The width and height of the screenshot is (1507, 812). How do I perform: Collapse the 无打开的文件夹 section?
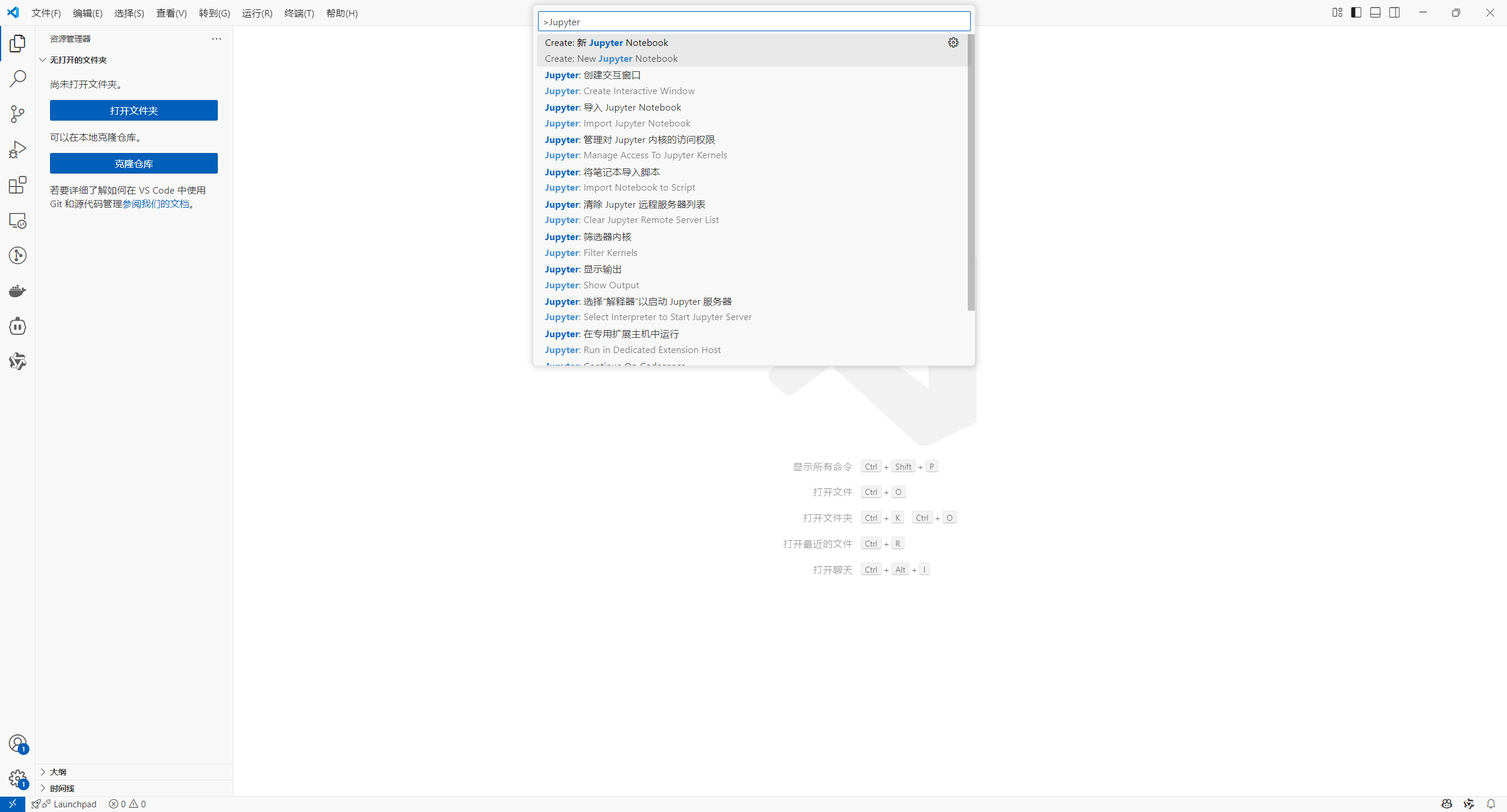coord(134,60)
